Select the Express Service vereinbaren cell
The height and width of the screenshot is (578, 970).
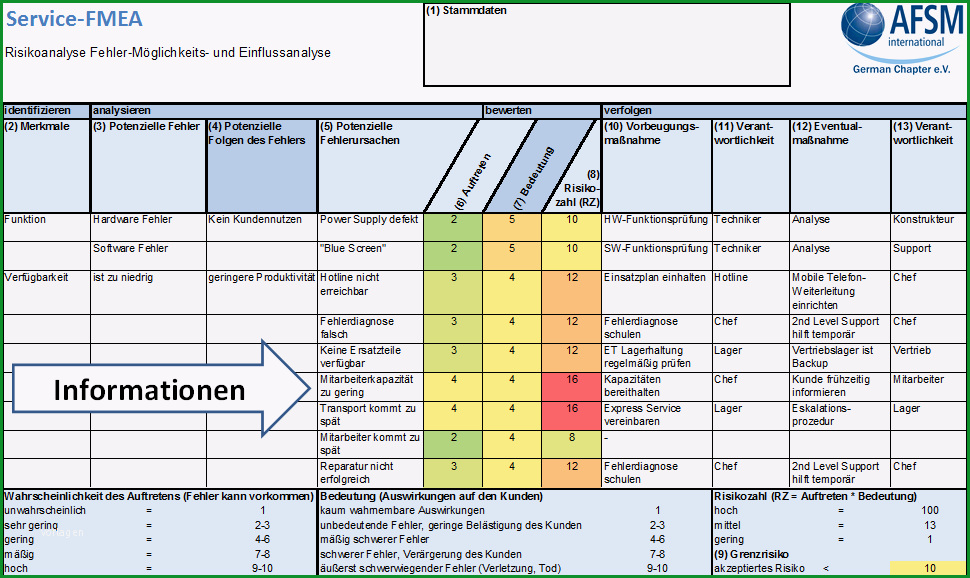coord(657,415)
